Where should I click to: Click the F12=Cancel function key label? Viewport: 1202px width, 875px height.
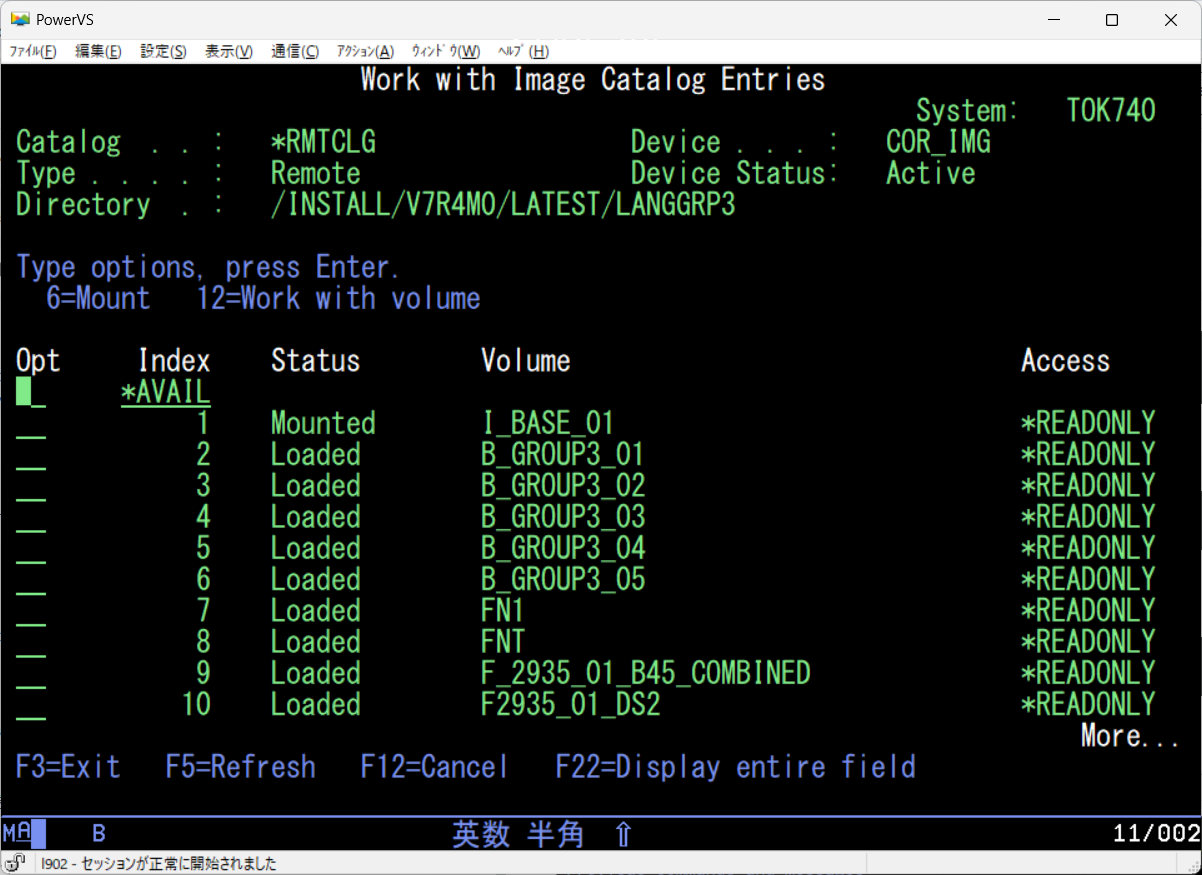(x=435, y=767)
